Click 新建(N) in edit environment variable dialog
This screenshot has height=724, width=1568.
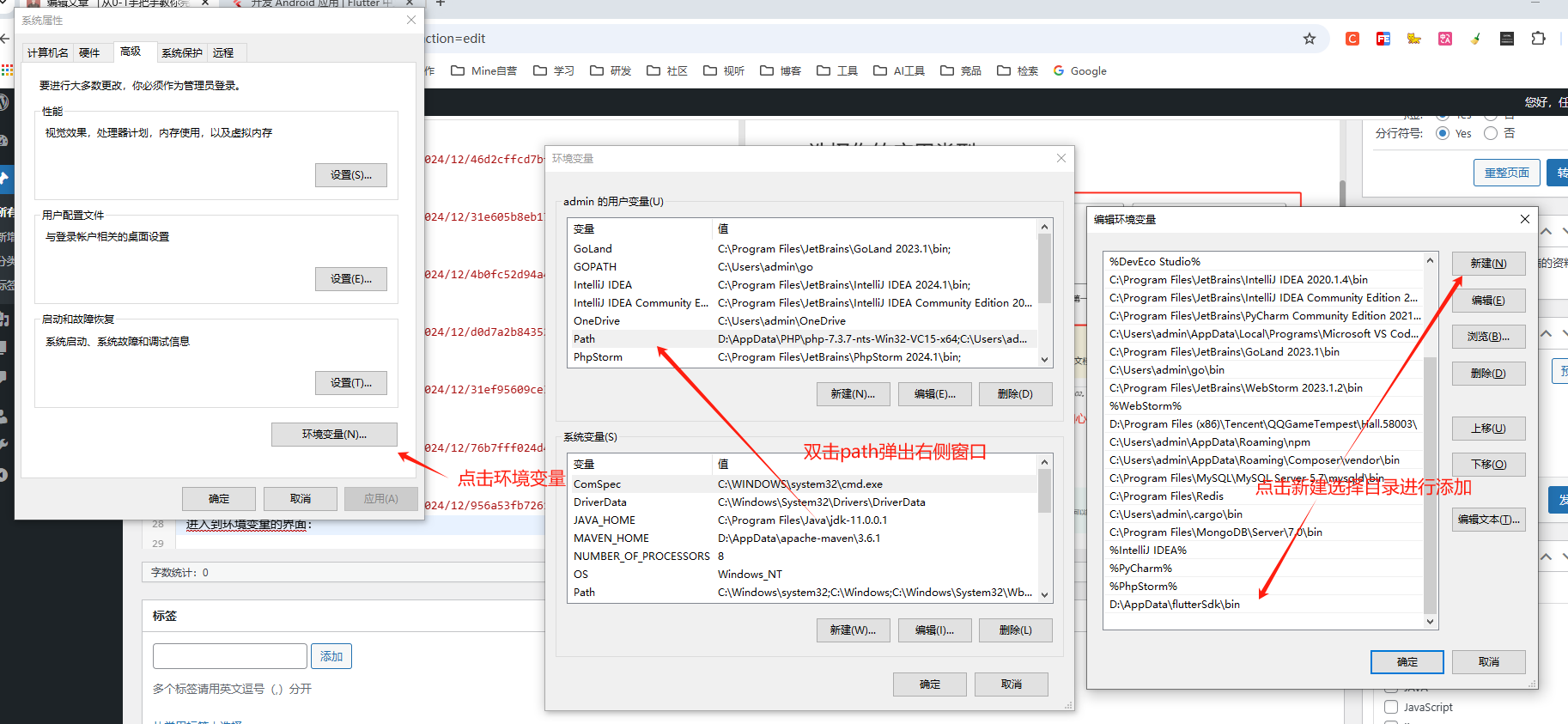(x=1488, y=264)
